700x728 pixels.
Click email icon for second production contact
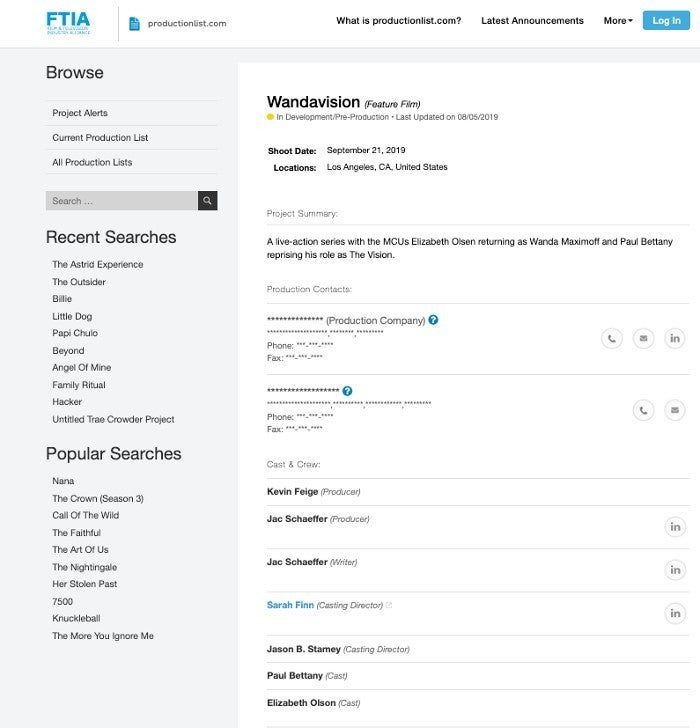(675, 409)
